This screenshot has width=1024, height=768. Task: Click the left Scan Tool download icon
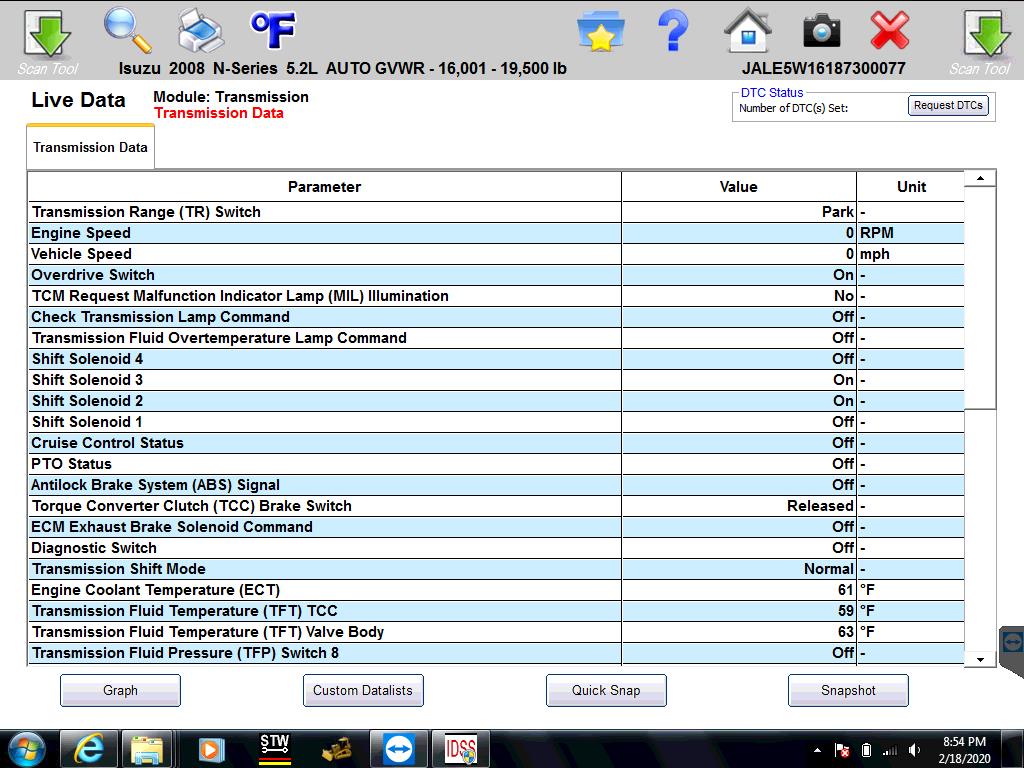(47, 34)
